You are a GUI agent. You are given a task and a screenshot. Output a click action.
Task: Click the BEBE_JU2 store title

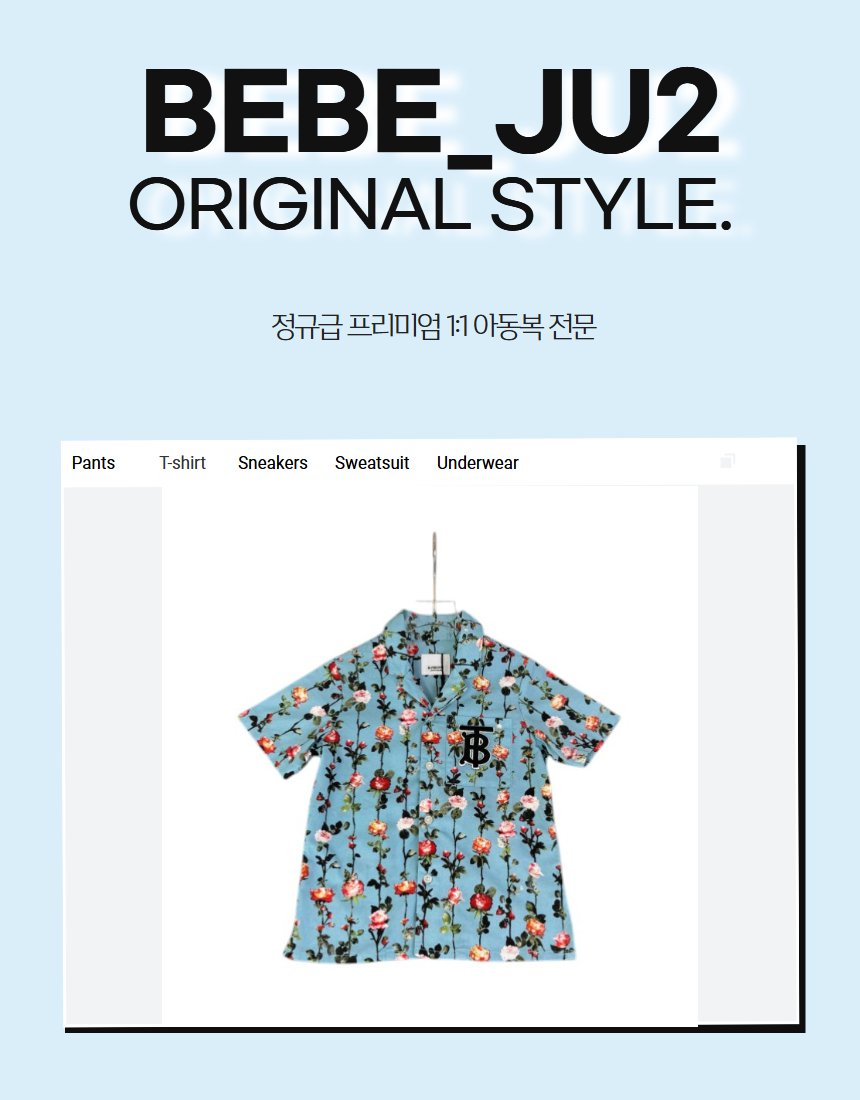[432, 112]
